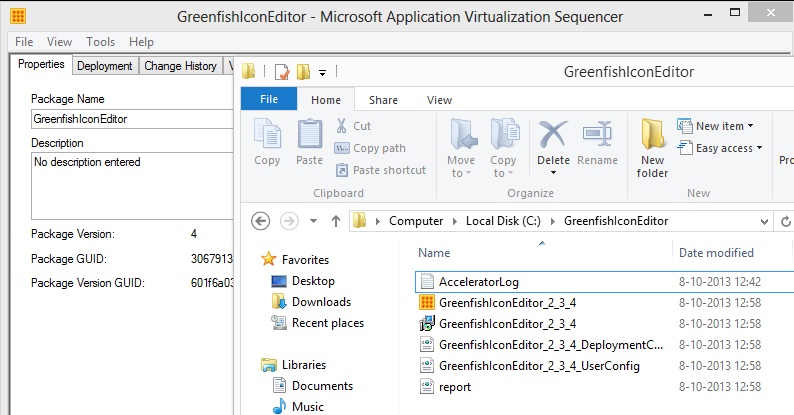The image size is (794, 415).
Task: Open the Share ribbon tab
Action: pyautogui.click(x=383, y=100)
